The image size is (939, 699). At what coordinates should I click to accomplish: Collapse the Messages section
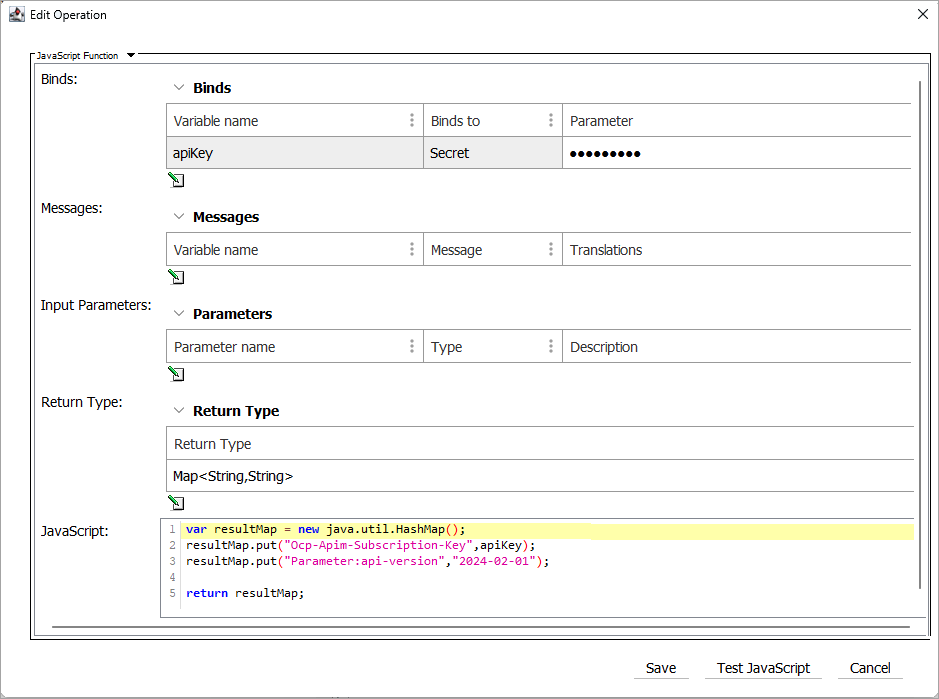click(x=179, y=217)
